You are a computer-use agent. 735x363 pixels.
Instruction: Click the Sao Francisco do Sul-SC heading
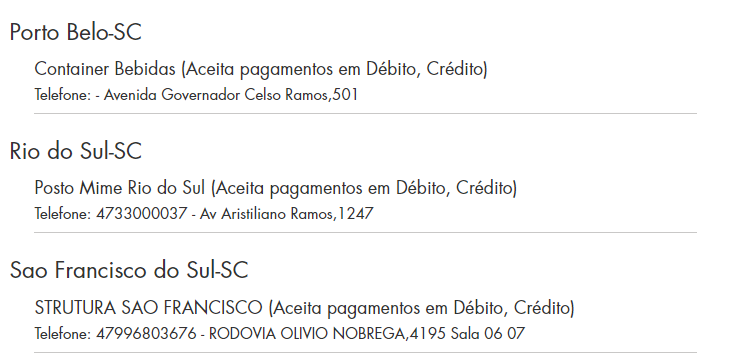click(x=129, y=270)
